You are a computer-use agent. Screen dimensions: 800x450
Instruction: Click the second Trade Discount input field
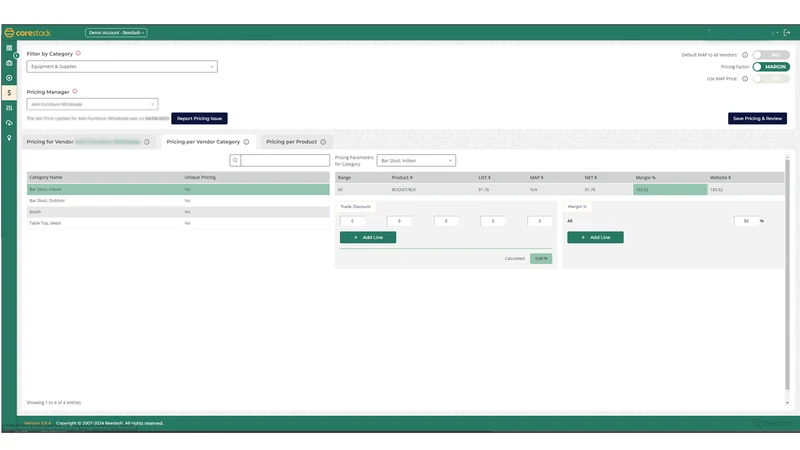click(x=399, y=221)
